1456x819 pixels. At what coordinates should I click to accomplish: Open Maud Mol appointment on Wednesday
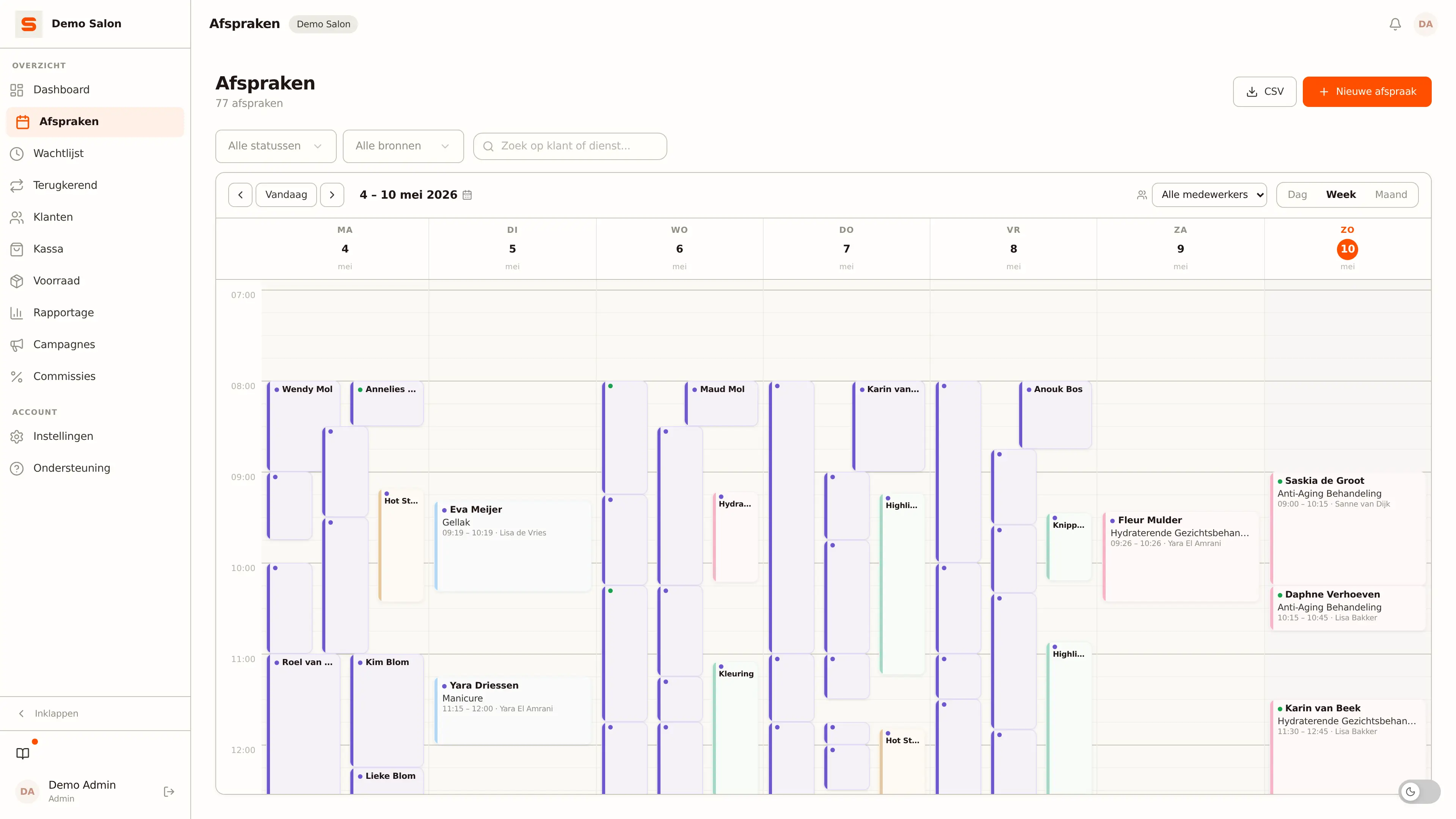click(x=721, y=403)
